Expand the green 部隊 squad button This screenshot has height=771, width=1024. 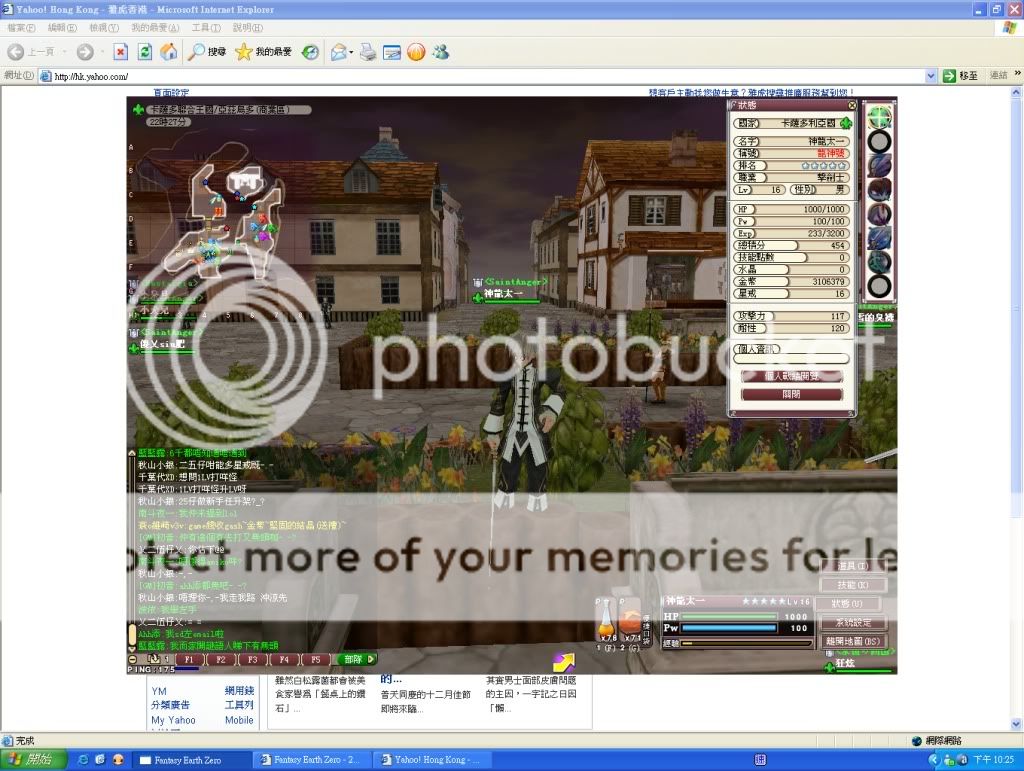point(358,659)
